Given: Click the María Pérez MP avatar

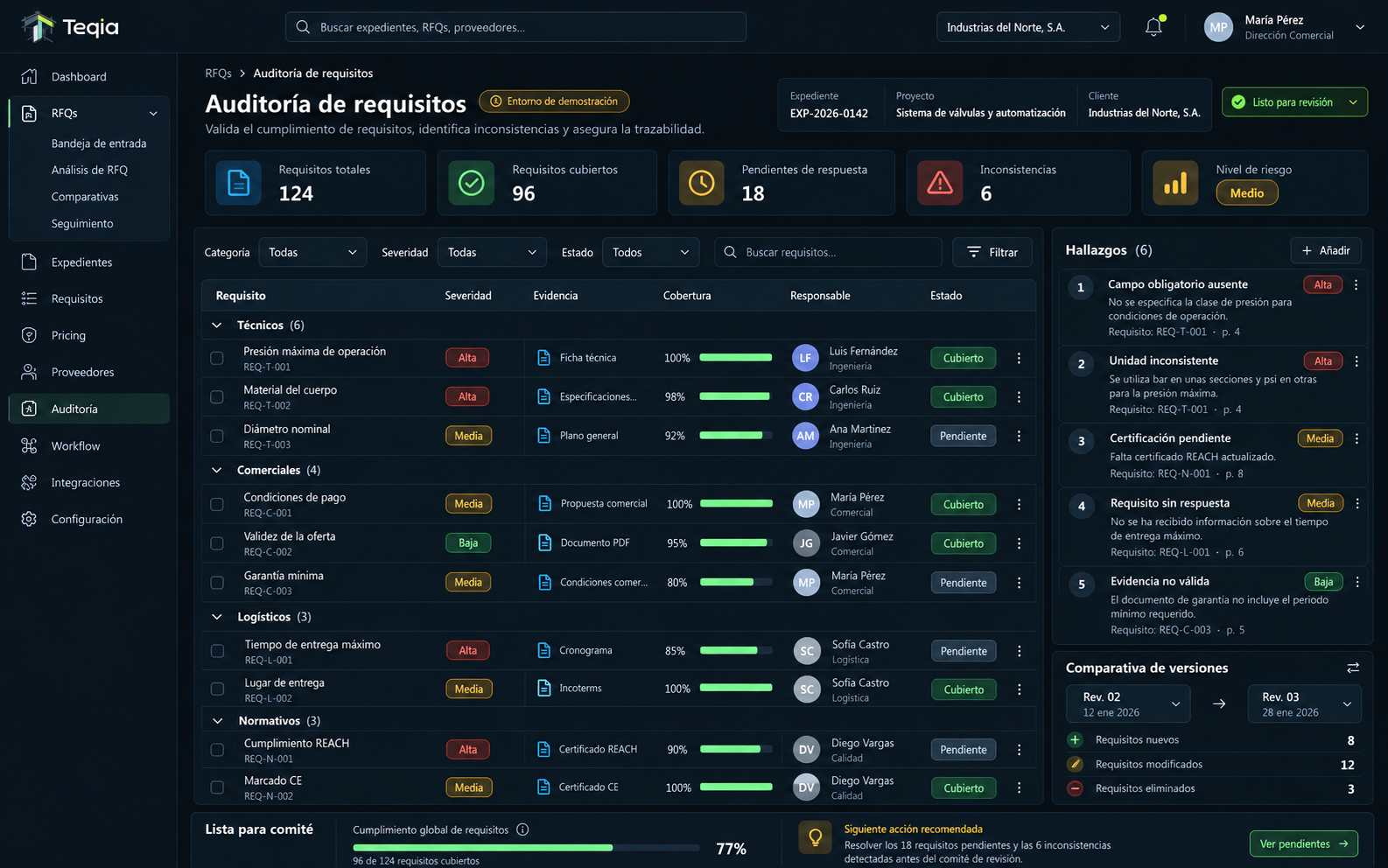Looking at the screenshot, I should [1218, 27].
